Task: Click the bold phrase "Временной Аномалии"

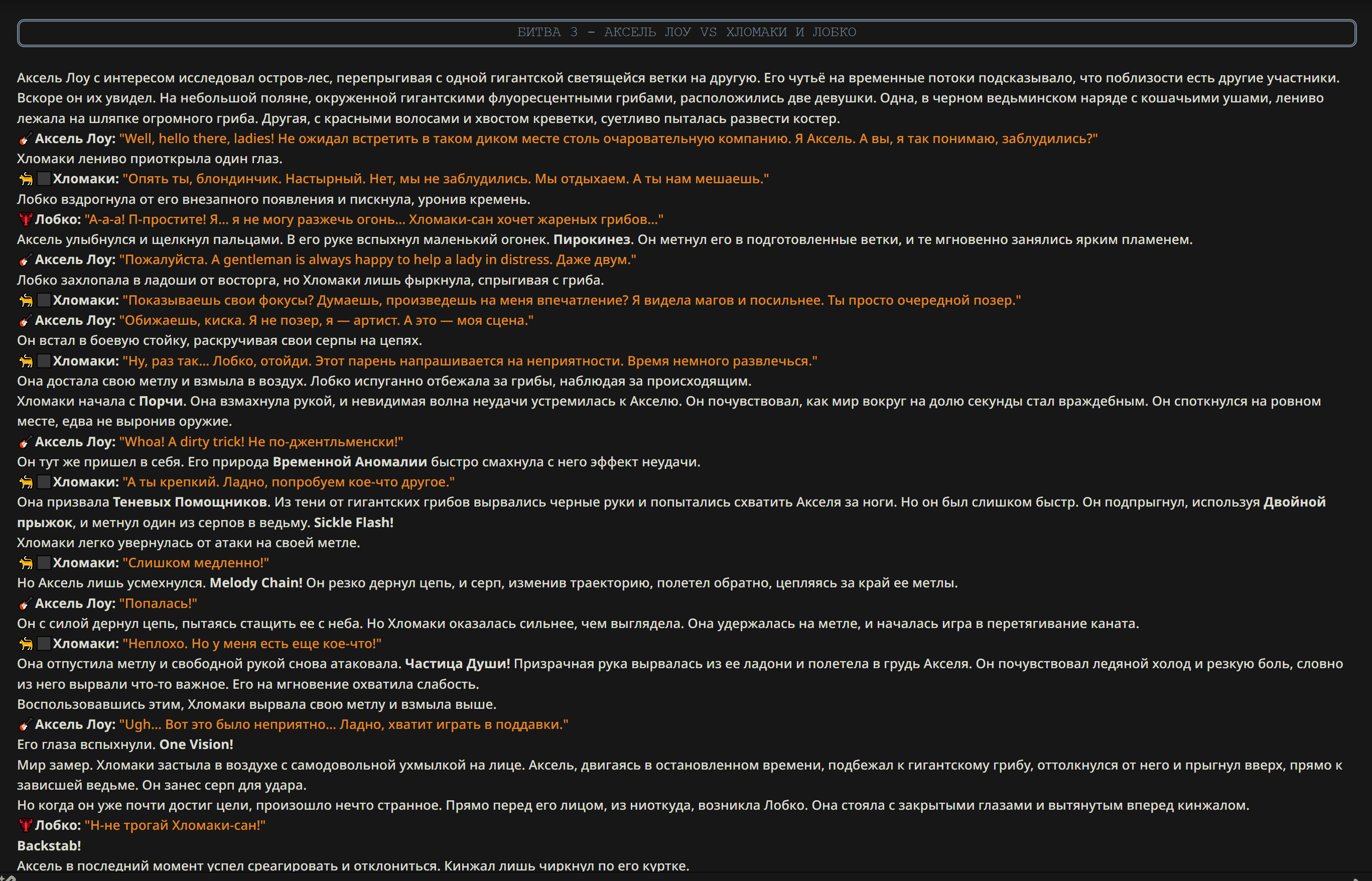Action: [349, 462]
